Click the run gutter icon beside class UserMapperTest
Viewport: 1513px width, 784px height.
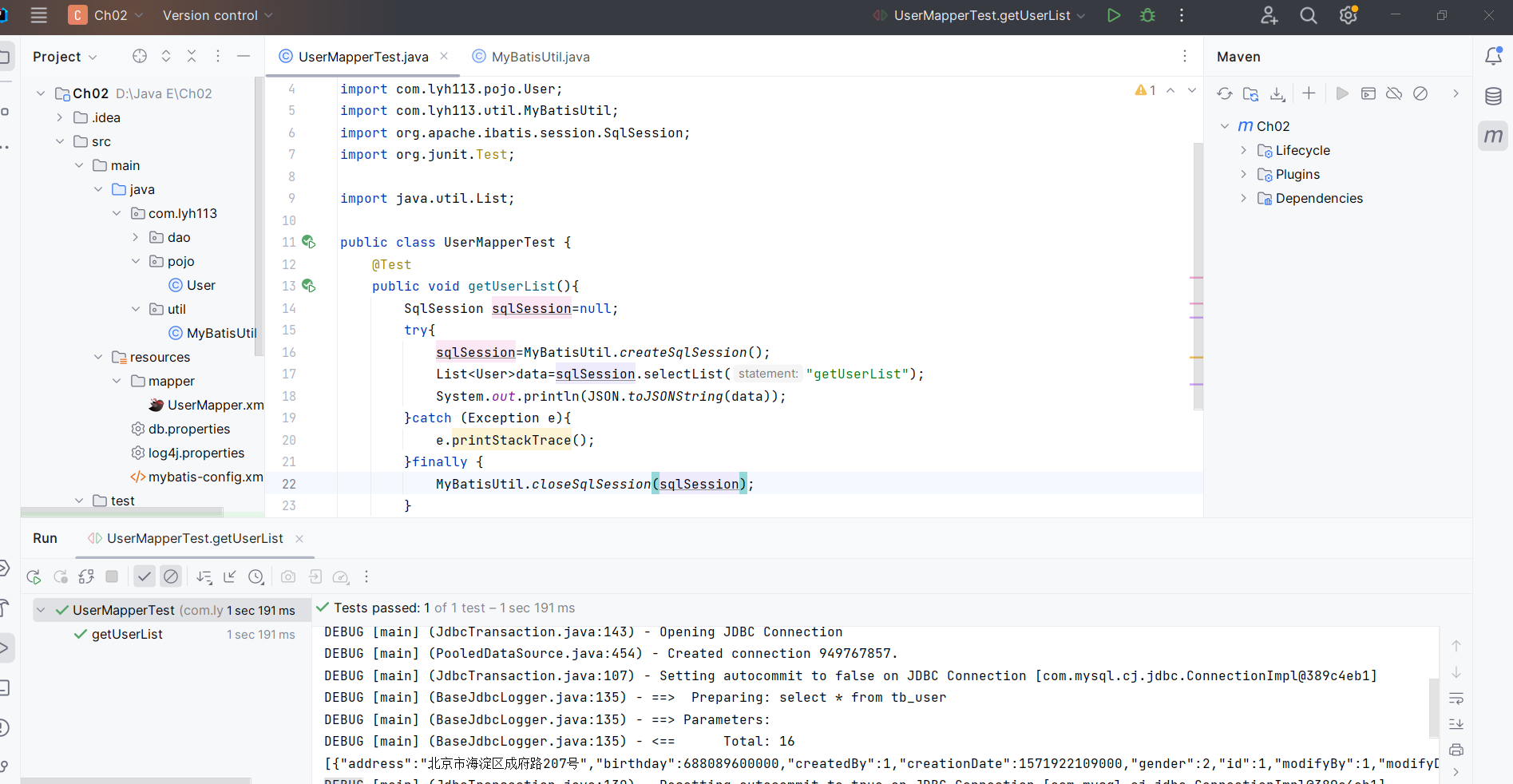[x=309, y=242]
